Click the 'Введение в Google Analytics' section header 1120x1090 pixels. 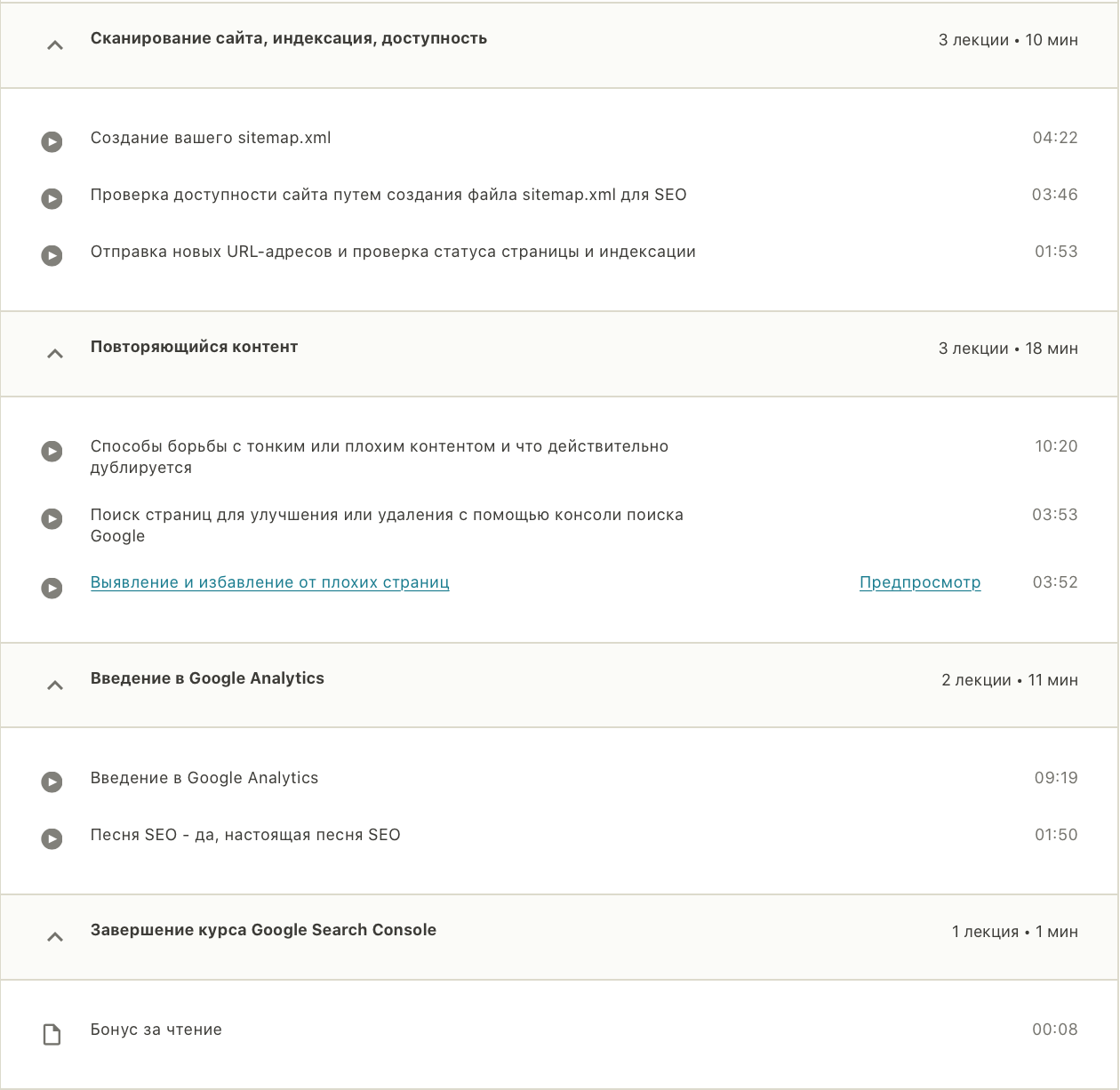tap(207, 677)
